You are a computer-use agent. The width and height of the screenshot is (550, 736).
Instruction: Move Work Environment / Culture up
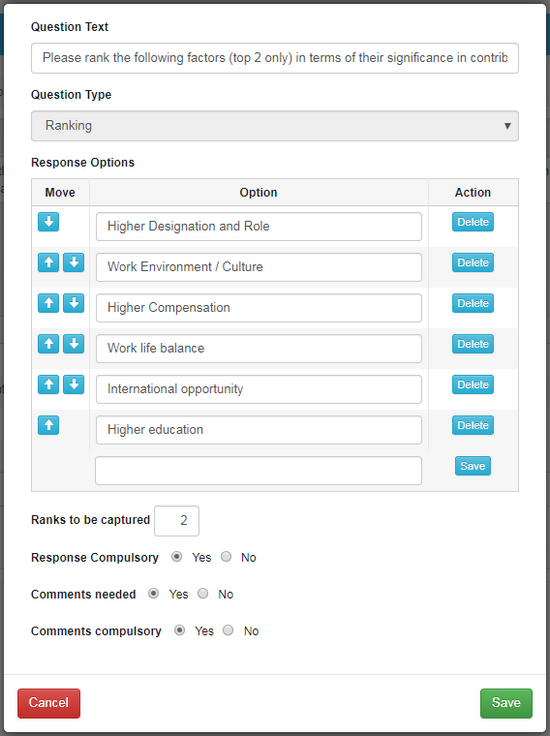[48, 263]
